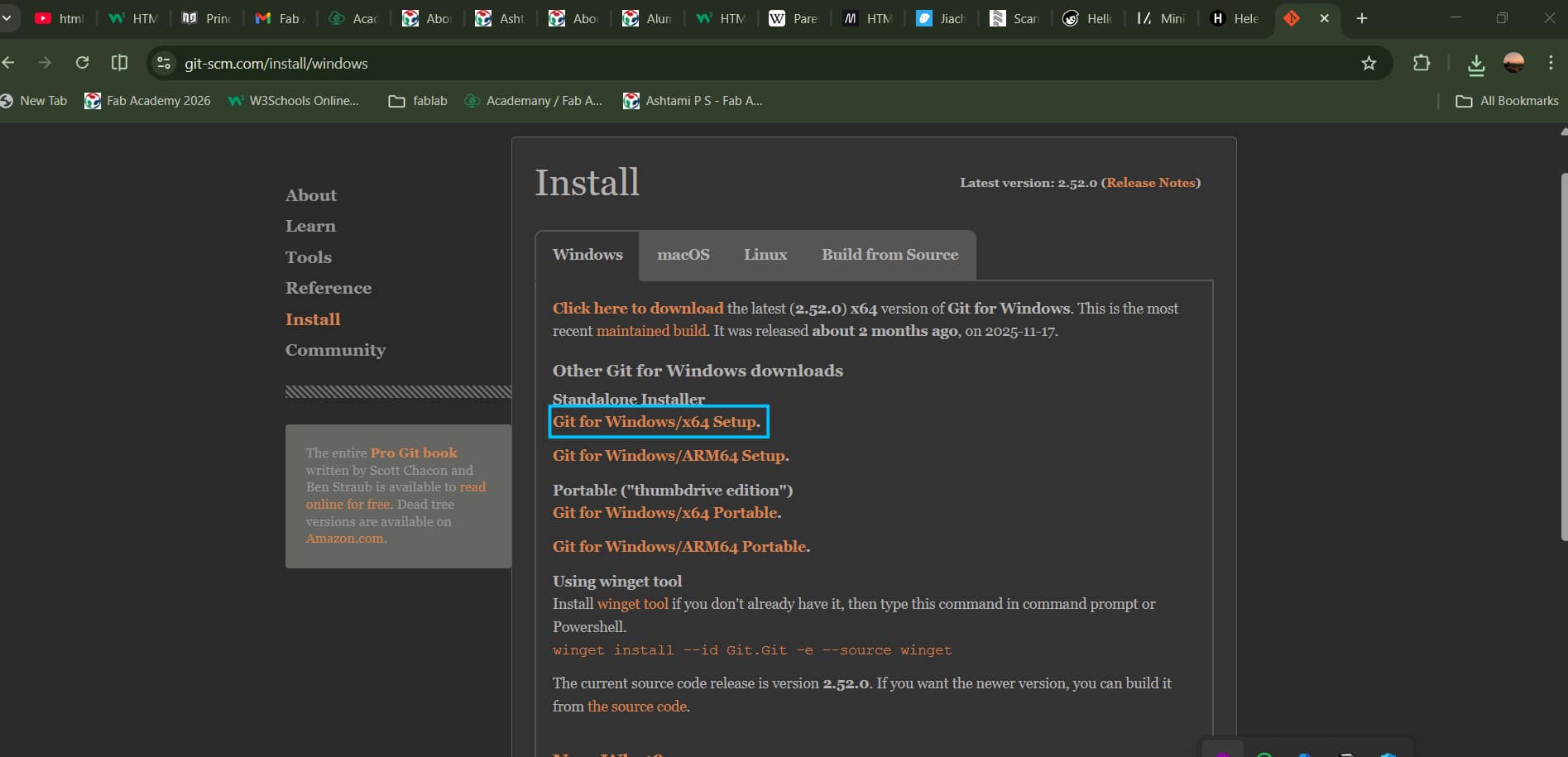Open the "Fab Academy 2026" bookmark
The image size is (1568, 757).
coord(148,101)
